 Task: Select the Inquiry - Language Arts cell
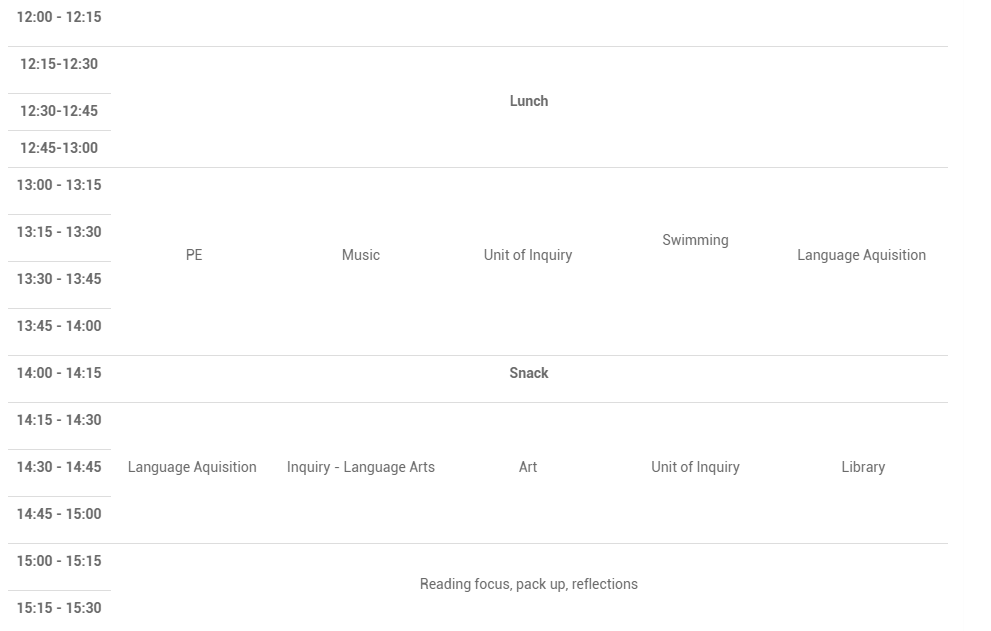pos(360,467)
